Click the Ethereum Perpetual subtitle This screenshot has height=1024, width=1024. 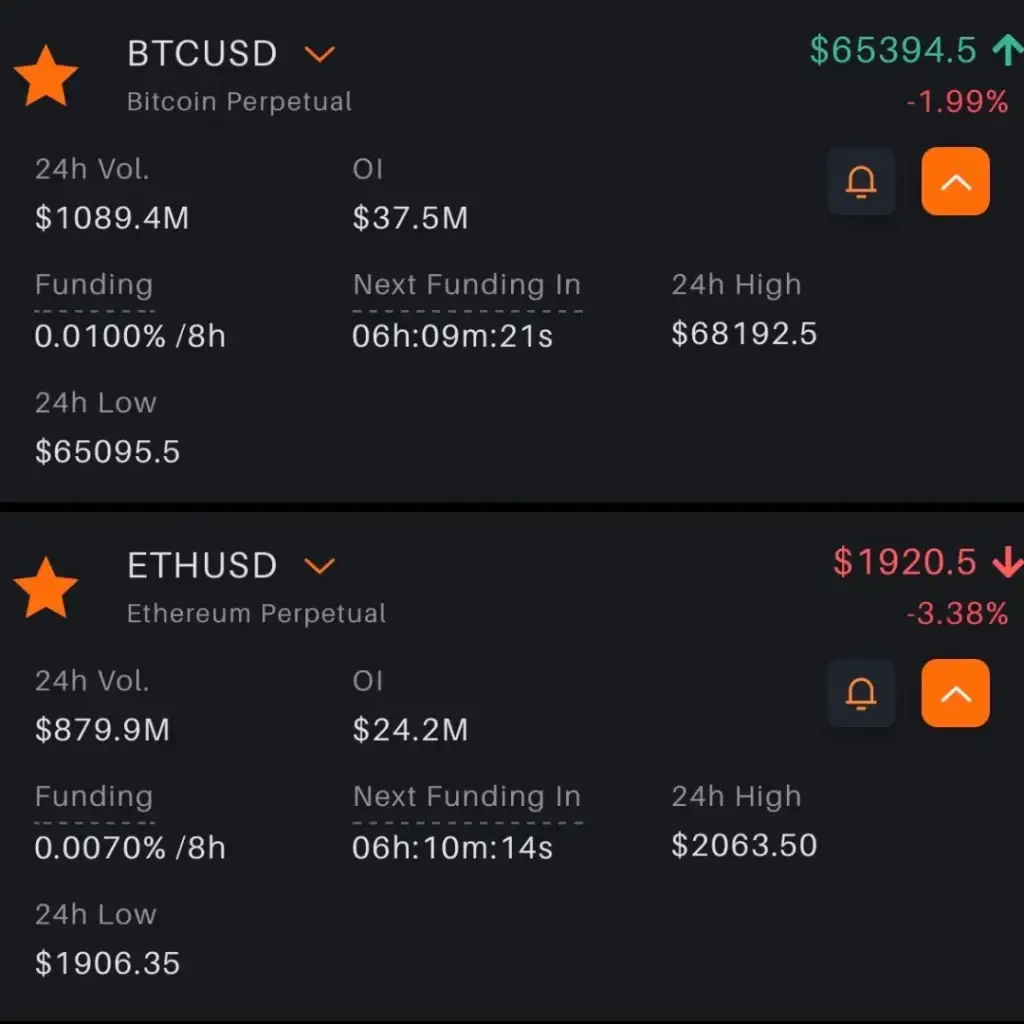tap(256, 614)
